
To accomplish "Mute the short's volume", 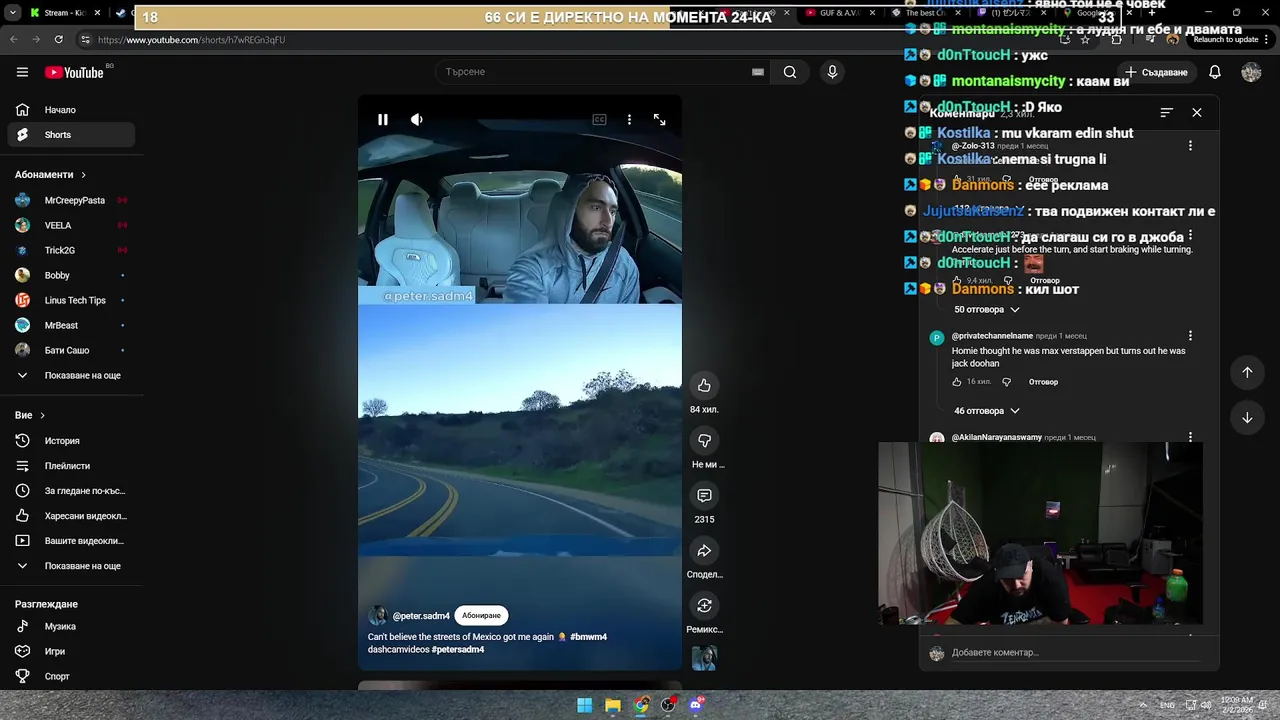I will click(x=417, y=120).
